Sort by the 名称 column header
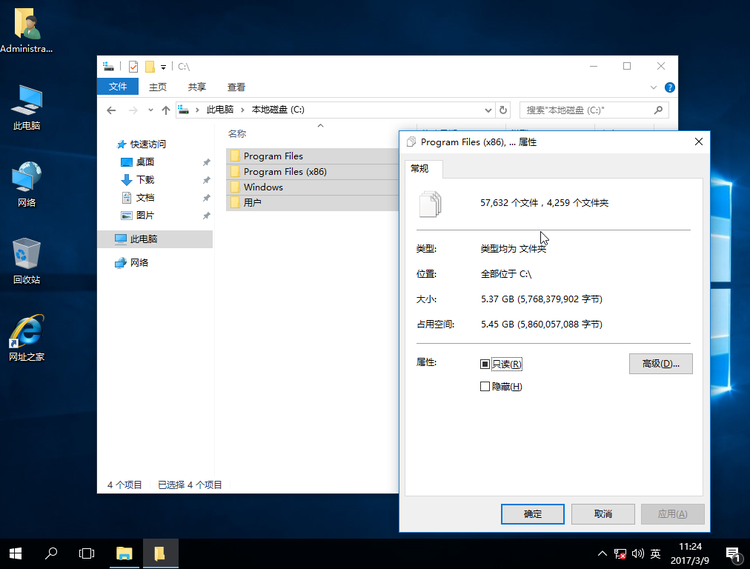This screenshot has height=569, width=750. click(237, 134)
